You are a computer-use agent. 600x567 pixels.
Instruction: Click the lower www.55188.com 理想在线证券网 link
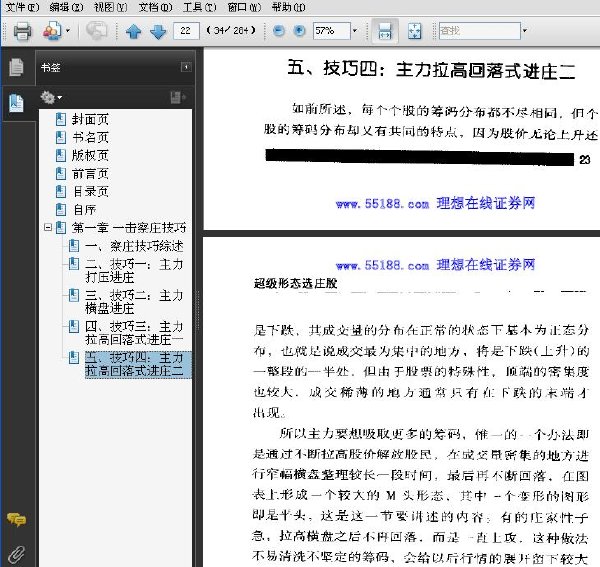pos(435,265)
